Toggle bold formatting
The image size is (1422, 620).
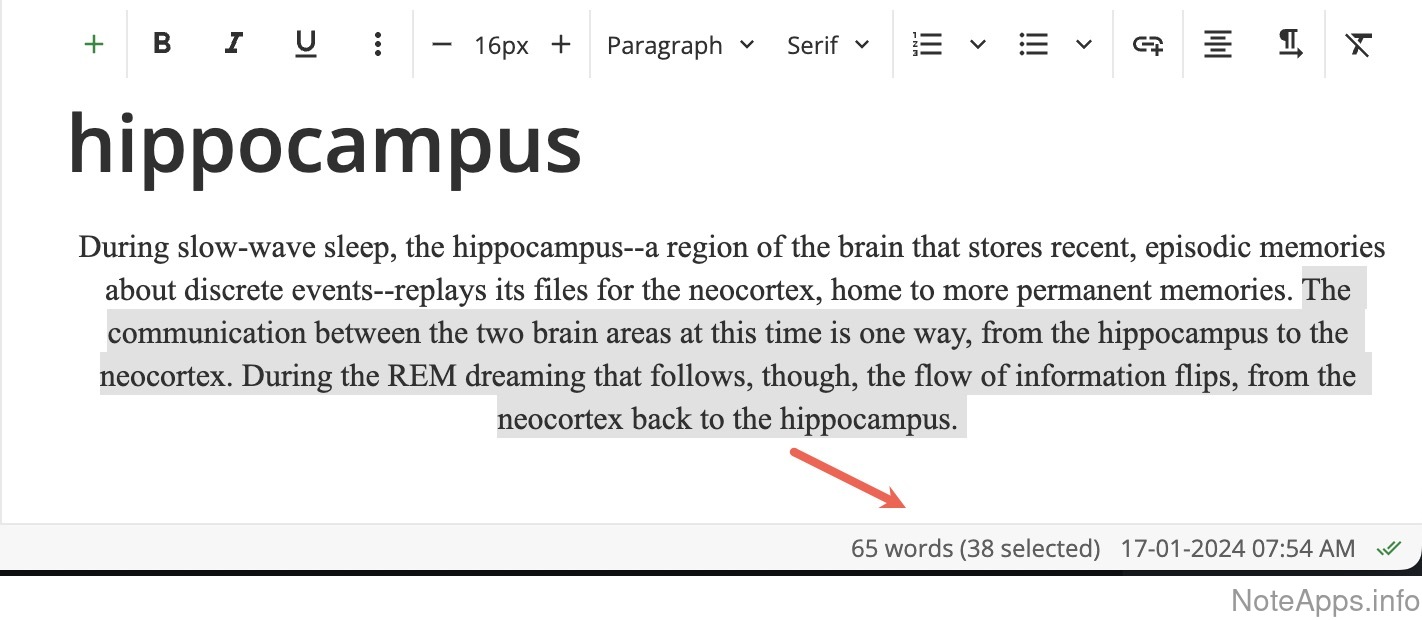point(162,44)
